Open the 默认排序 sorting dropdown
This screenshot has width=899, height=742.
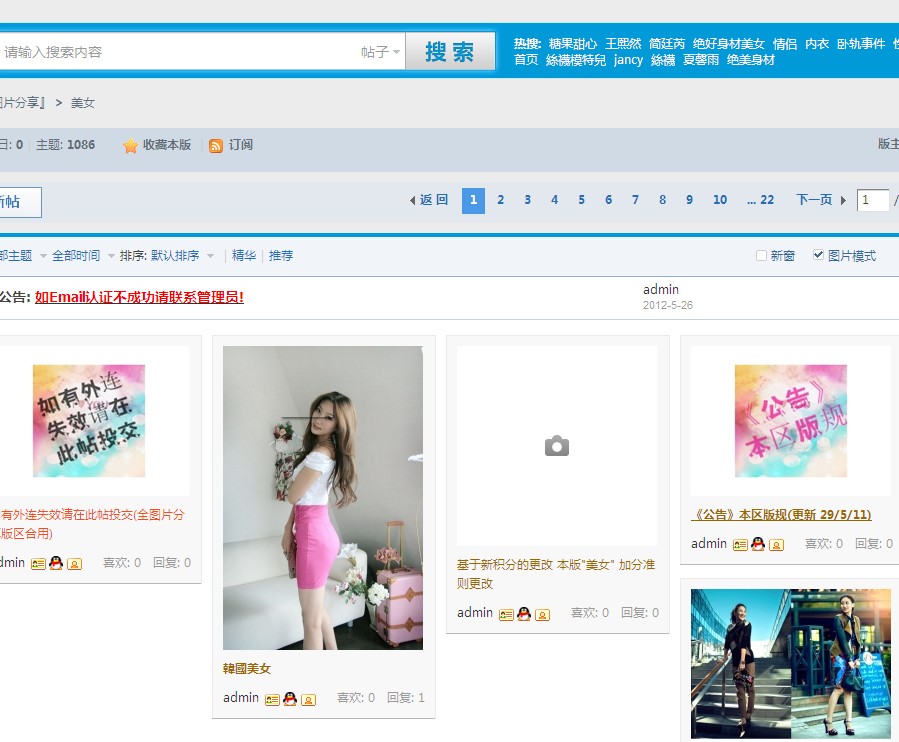tap(186, 255)
